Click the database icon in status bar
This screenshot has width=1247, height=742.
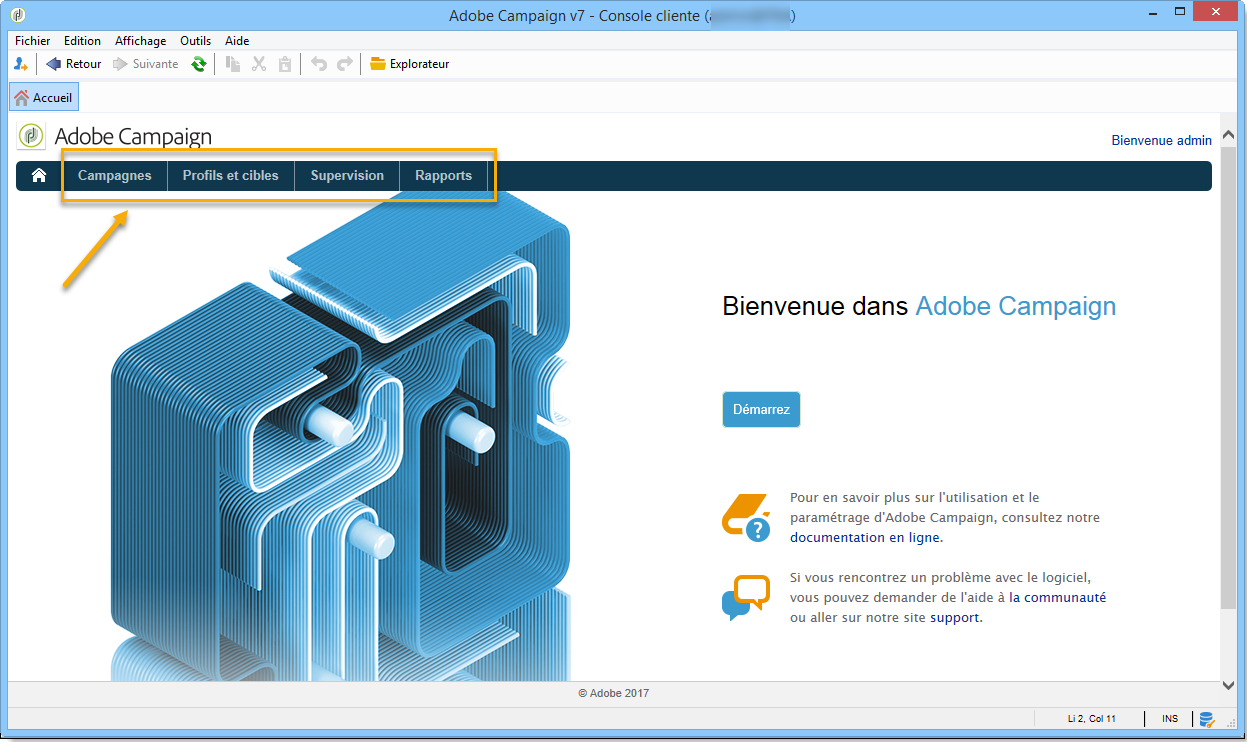[x=1207, y=718]
